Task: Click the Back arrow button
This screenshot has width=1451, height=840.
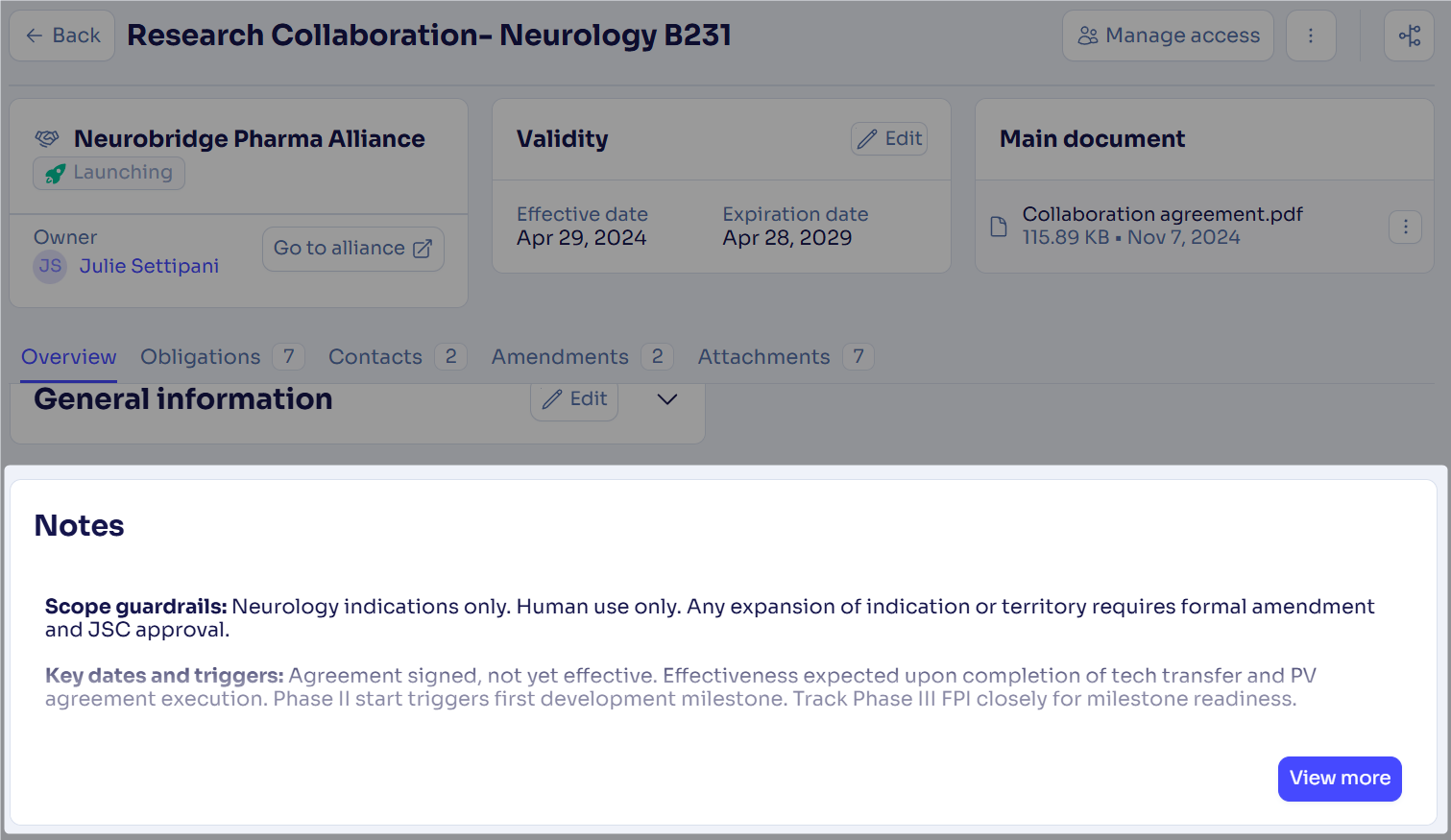Action: point(62,36)
